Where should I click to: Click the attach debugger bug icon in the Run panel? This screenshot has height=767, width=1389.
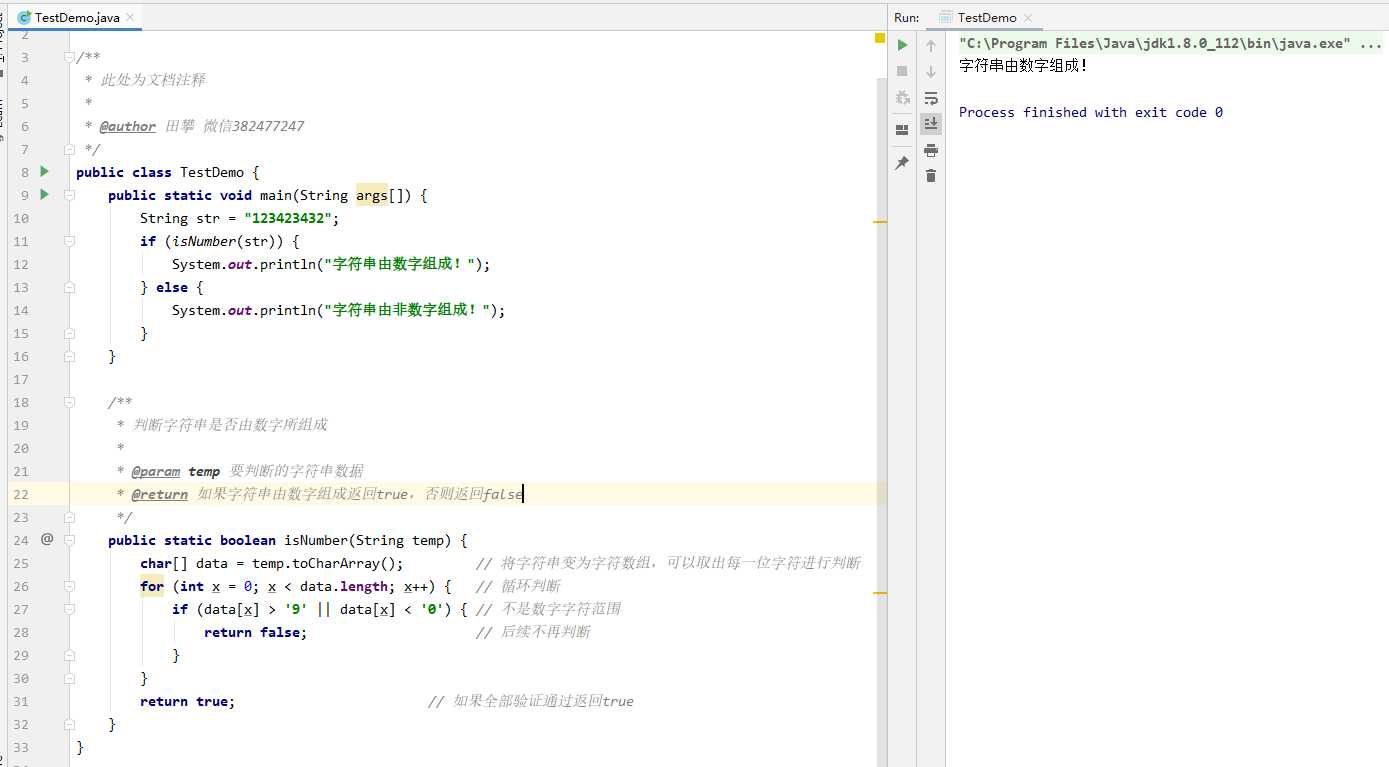point(902,97)
